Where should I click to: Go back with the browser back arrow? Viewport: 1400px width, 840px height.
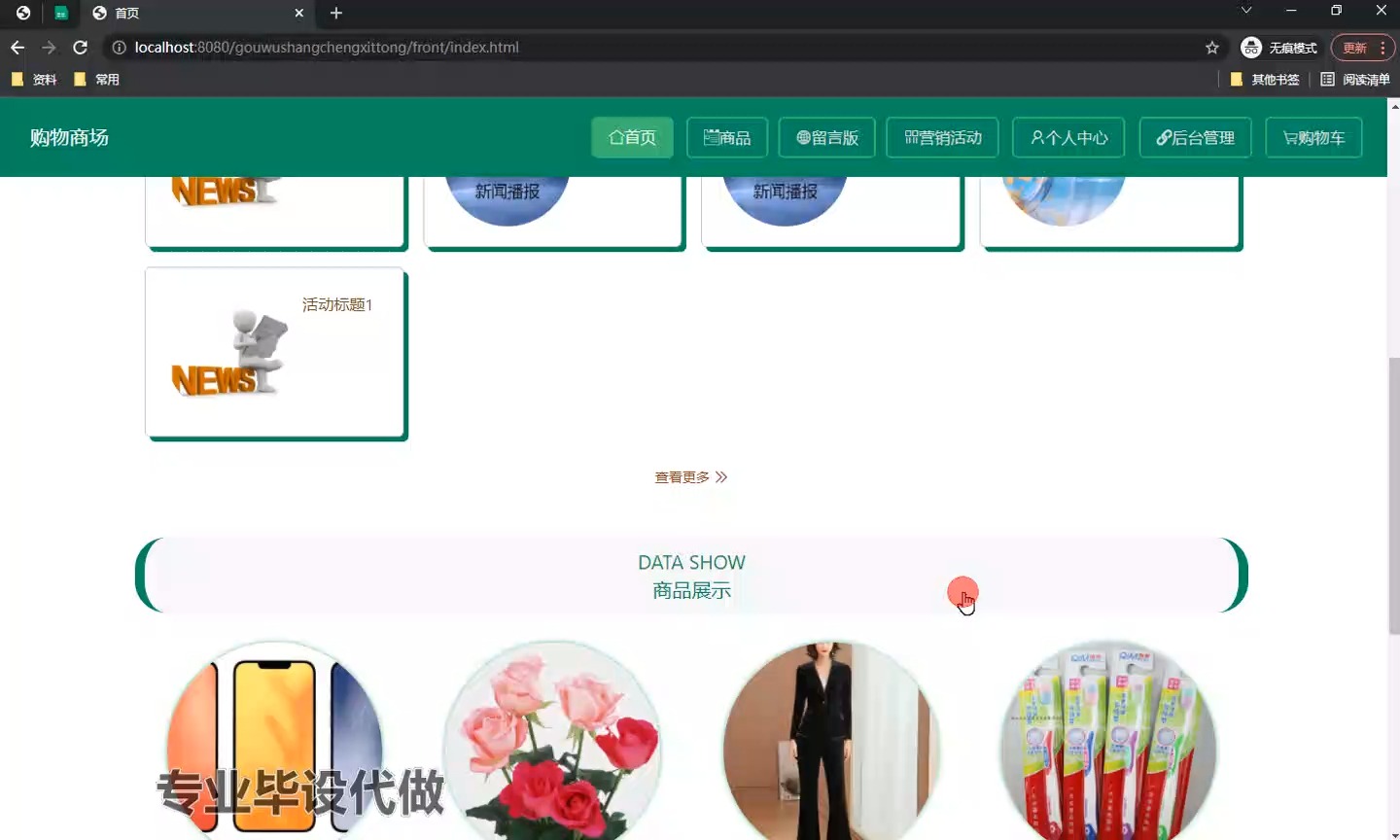tap(17, 47)
